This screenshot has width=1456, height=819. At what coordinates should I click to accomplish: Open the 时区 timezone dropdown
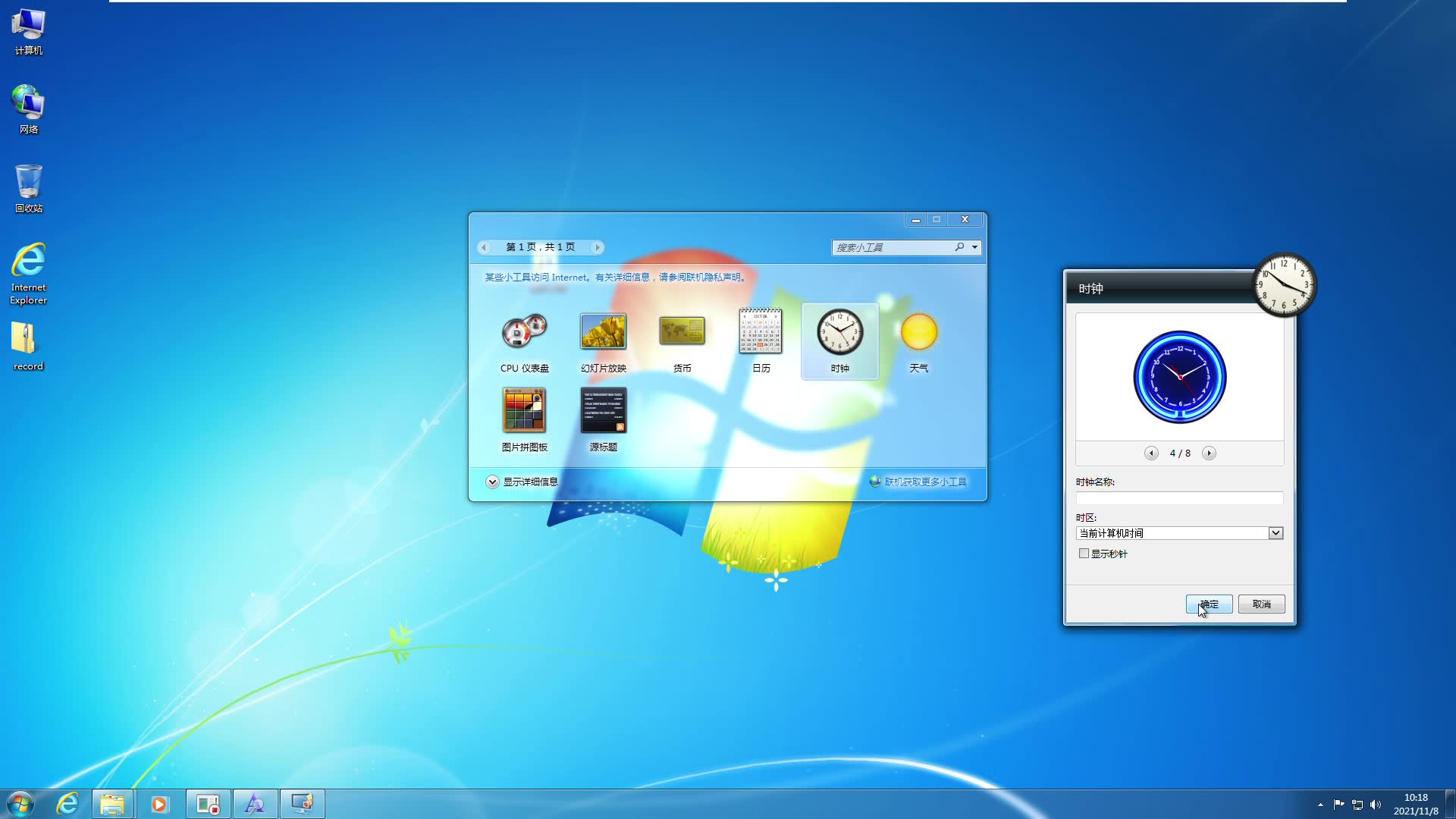coord(1276,533)
